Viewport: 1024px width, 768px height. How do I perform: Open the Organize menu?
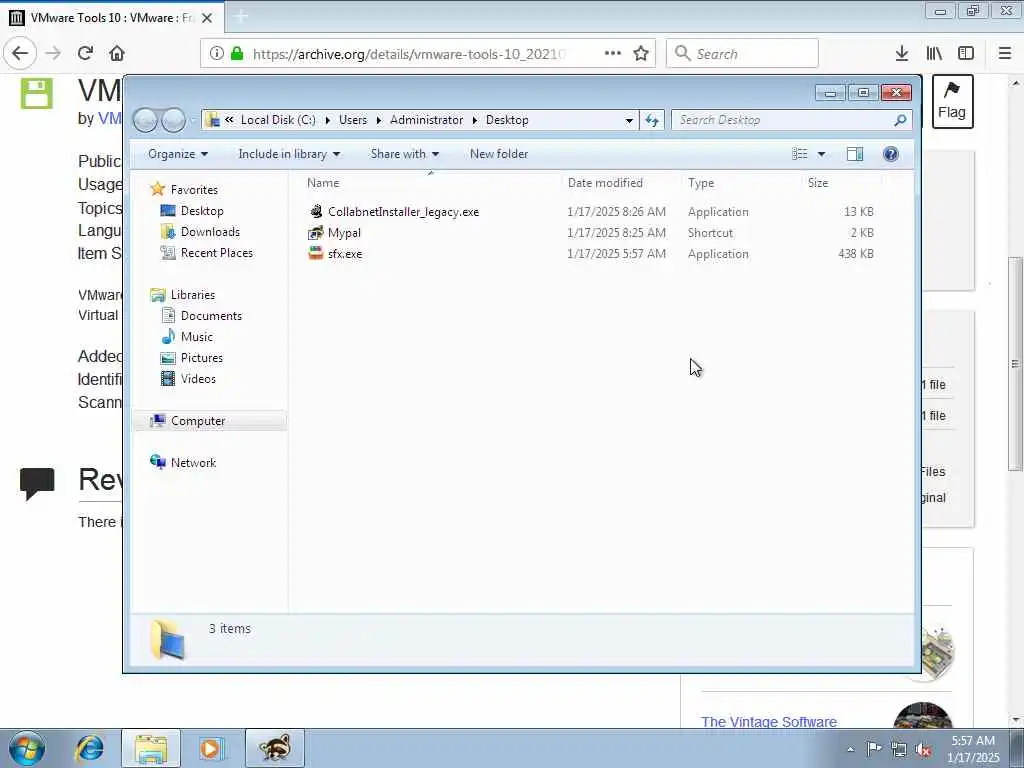[x=178, y=154]
